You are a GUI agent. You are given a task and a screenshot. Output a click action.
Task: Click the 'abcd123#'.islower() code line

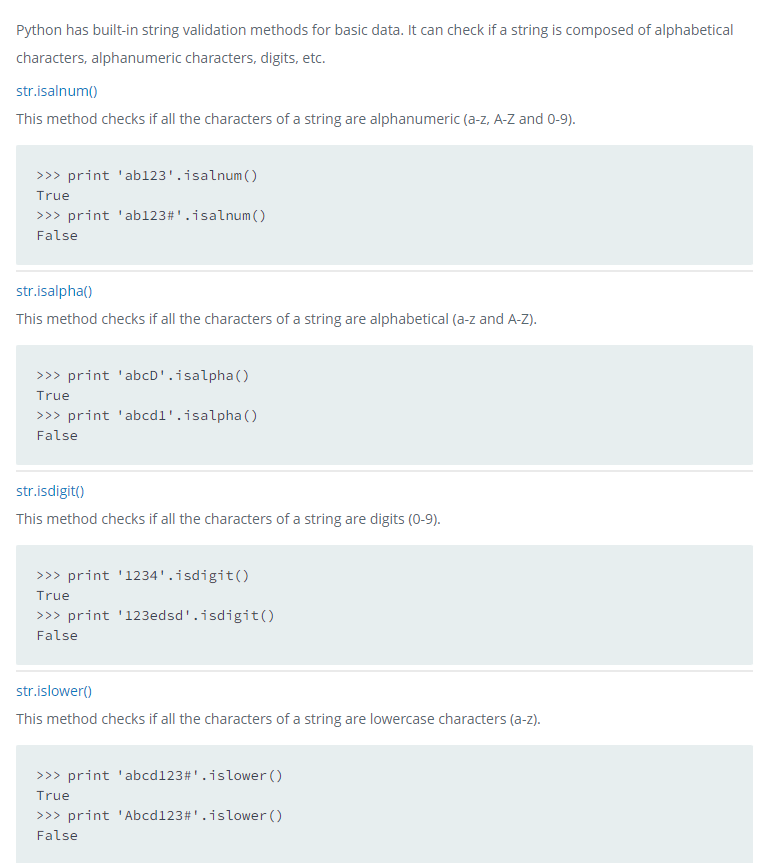click(x=160, y=775)
